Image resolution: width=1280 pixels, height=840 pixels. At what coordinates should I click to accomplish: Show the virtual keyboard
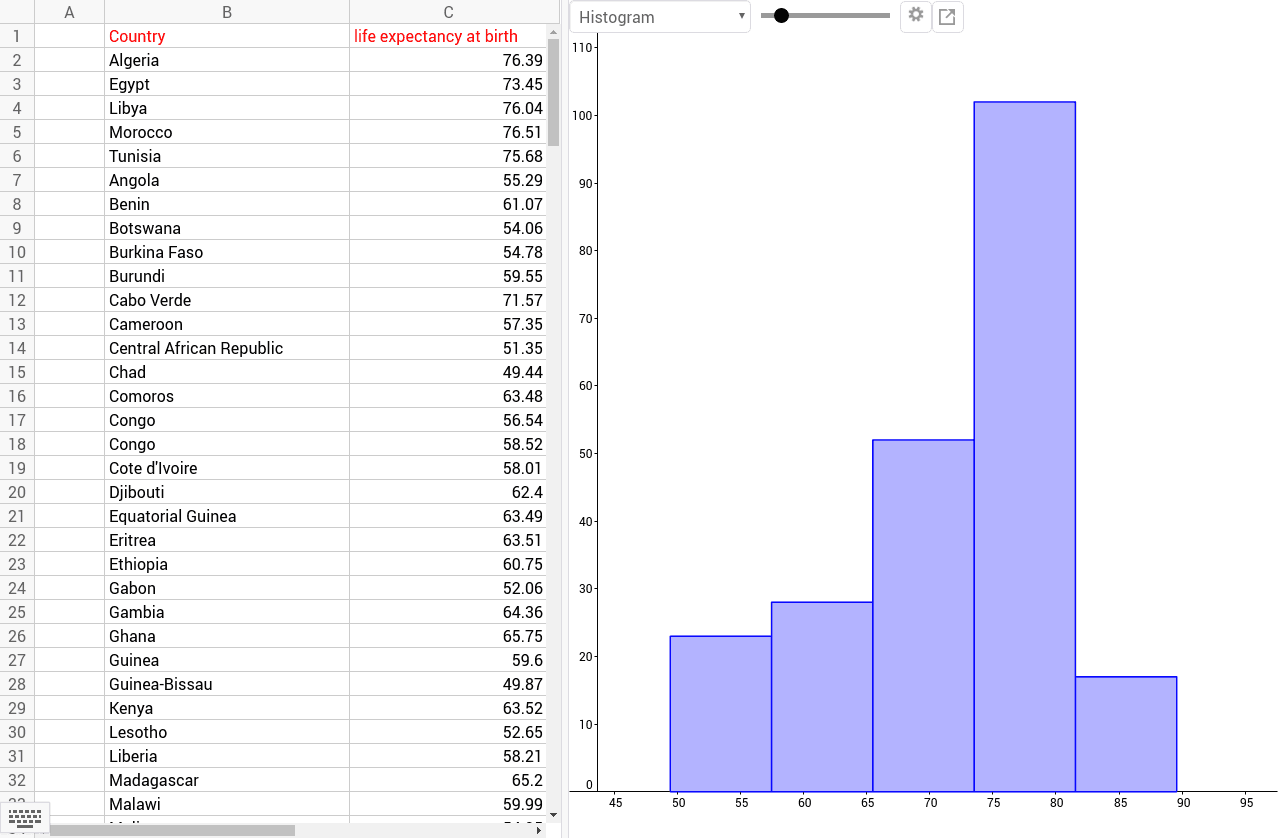coord(25,820)
